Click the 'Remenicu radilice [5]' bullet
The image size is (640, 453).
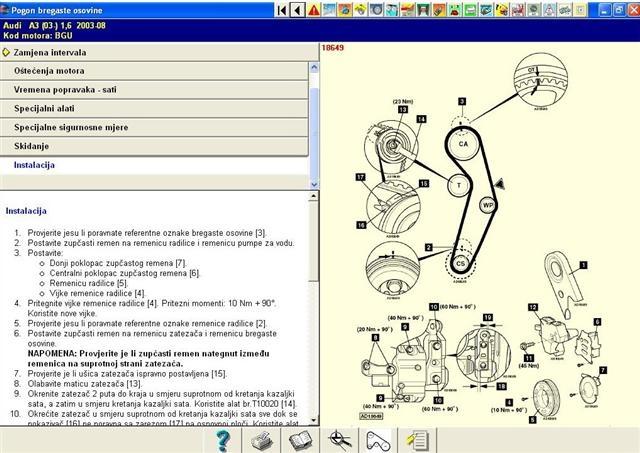click(89, 283)
